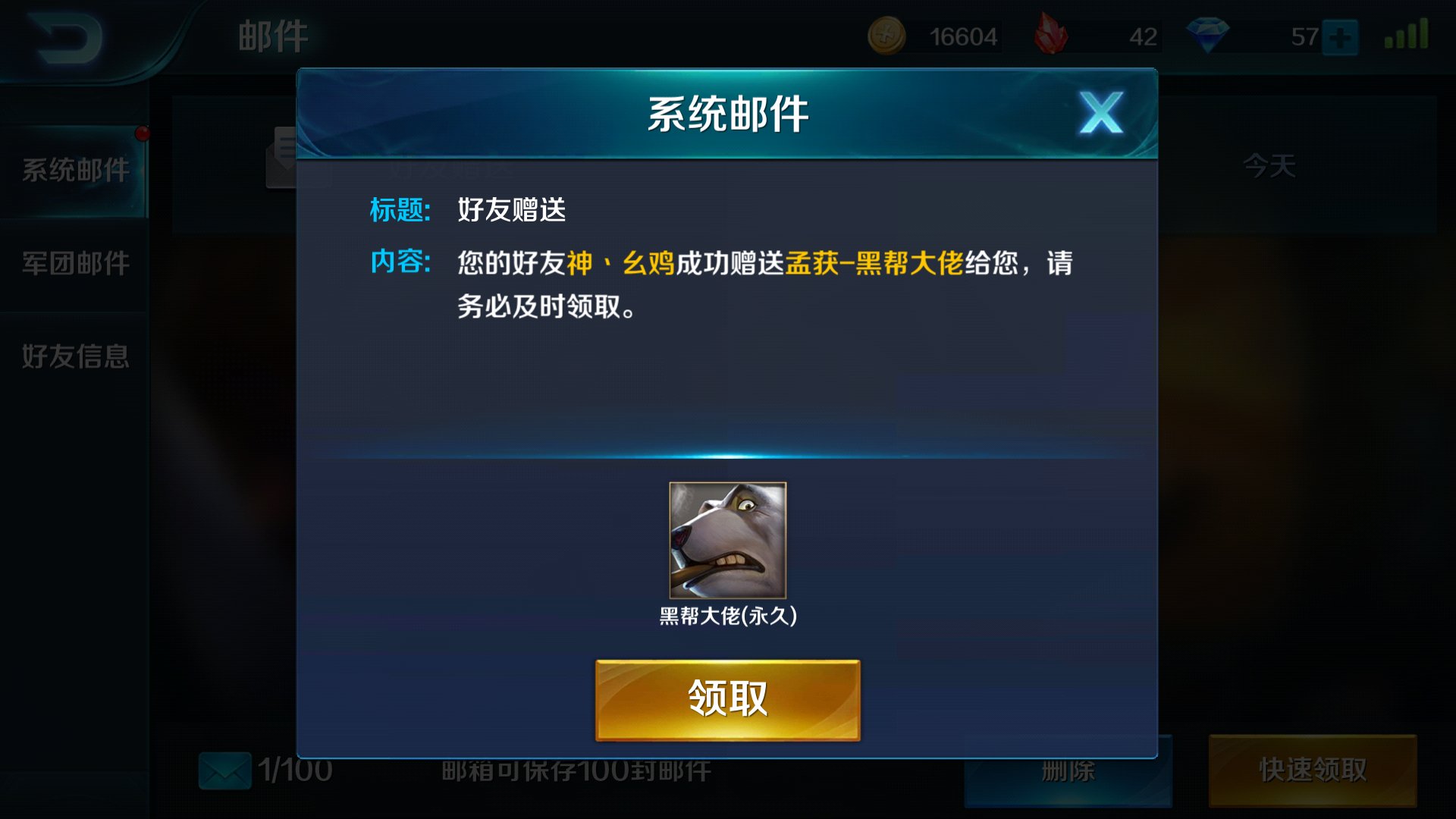Click the back arrow icon

67,38
